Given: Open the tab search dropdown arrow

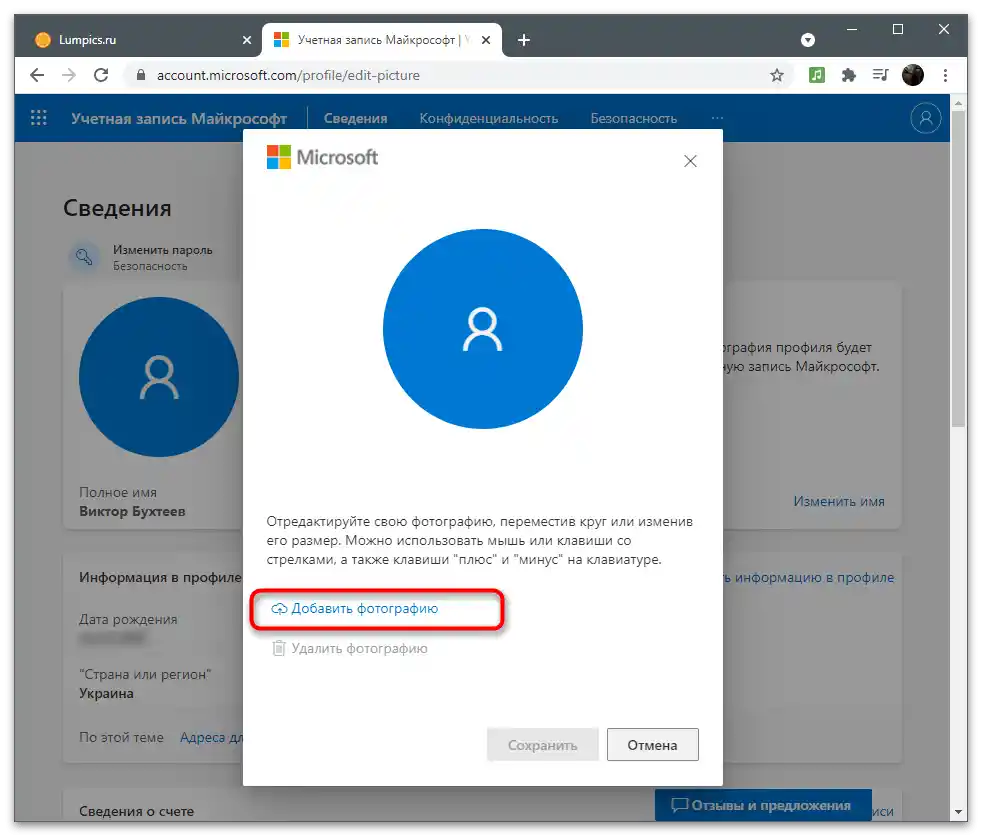Looking at the screenshot, I should coord(808,40).
